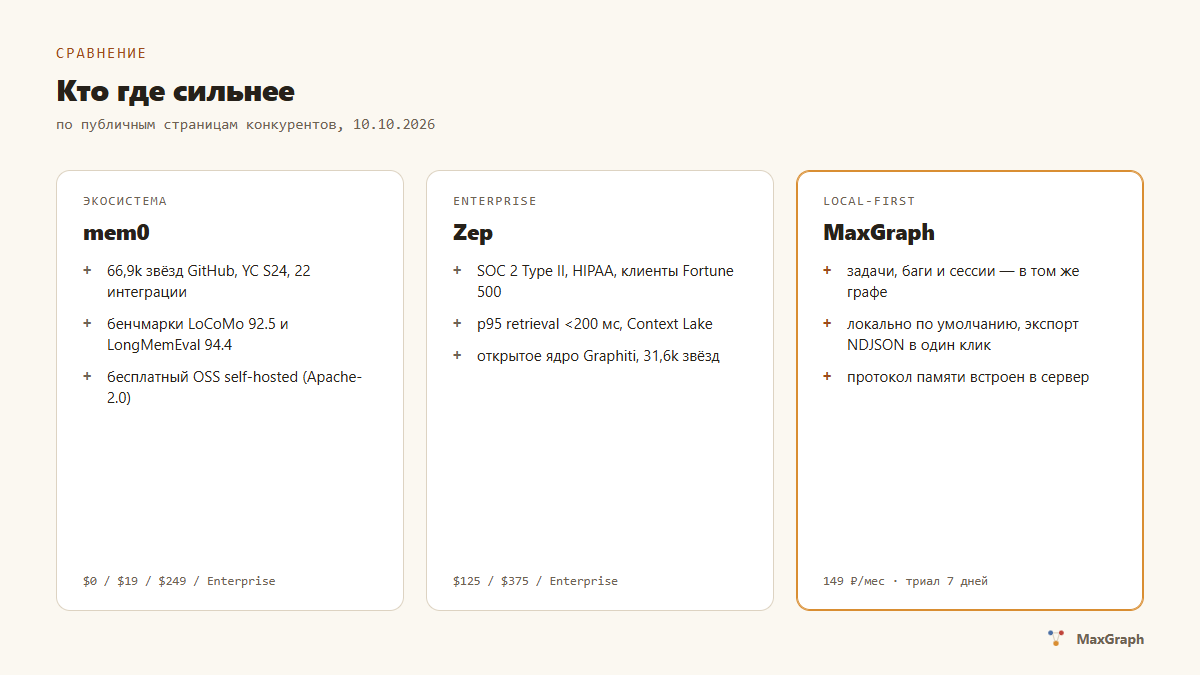This screenshot has width=1200, height=675.
Task: Click the '$0 / $19 / $249 / Enterprise' pricing
Action: [179, 581]
